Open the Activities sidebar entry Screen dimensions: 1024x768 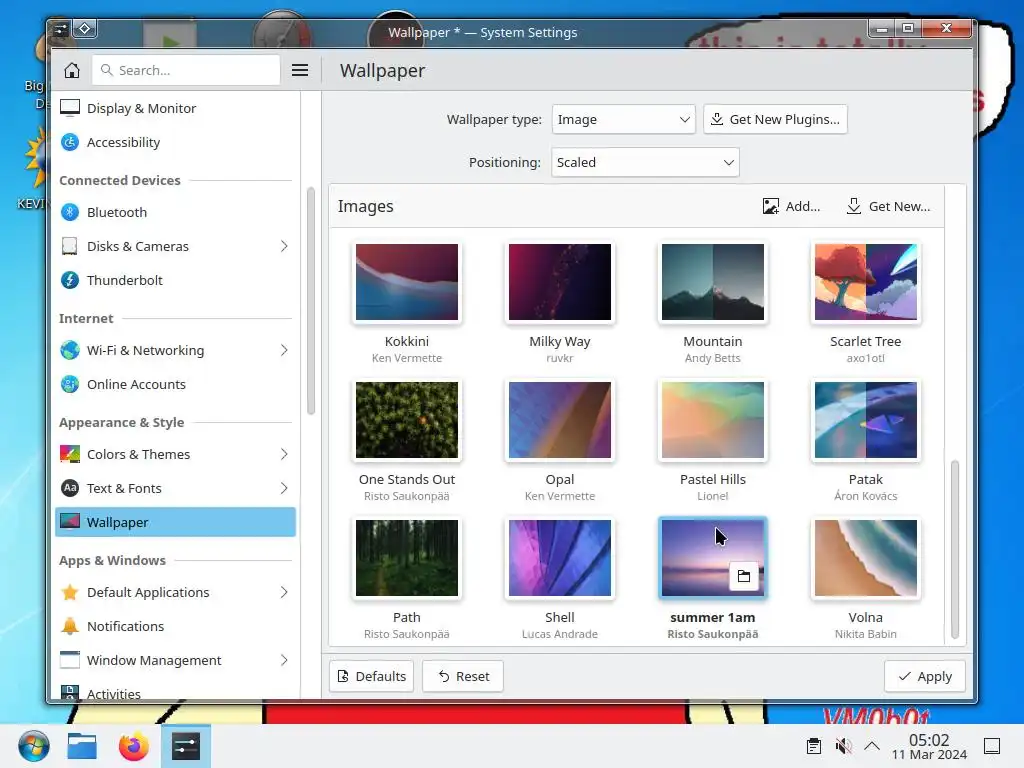click(175, 691)
